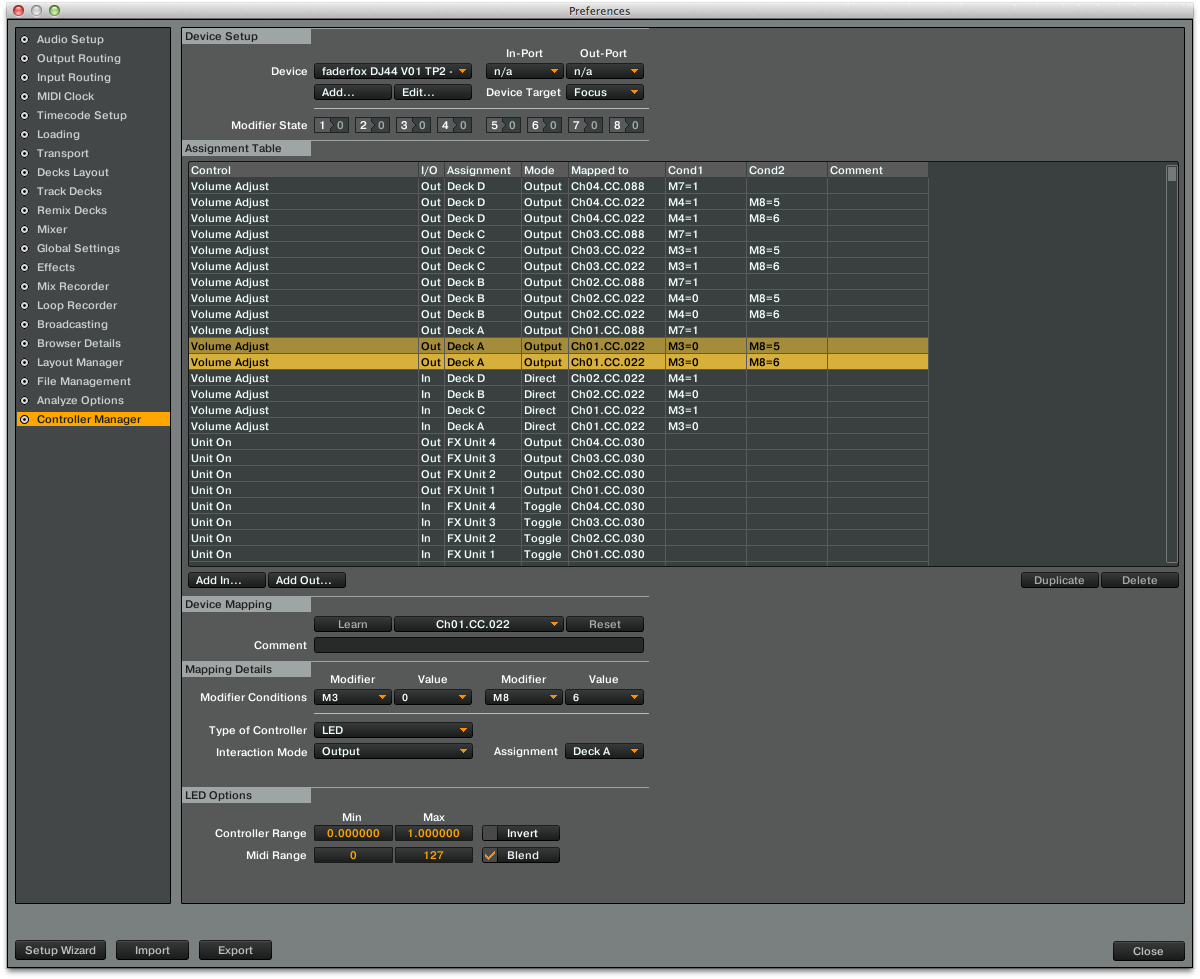
Task: Expand the In-Port dropdown
Action: tap(524, 71)
